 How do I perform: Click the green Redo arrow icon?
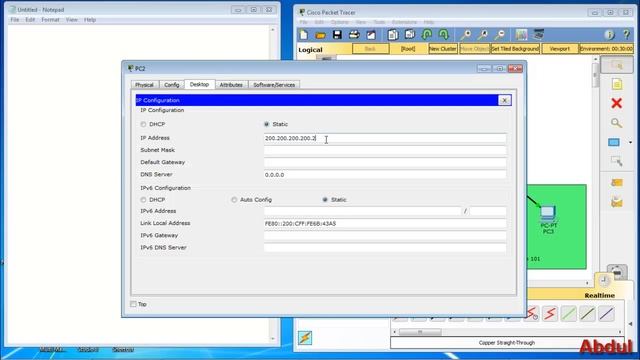(x=444, y=35)
